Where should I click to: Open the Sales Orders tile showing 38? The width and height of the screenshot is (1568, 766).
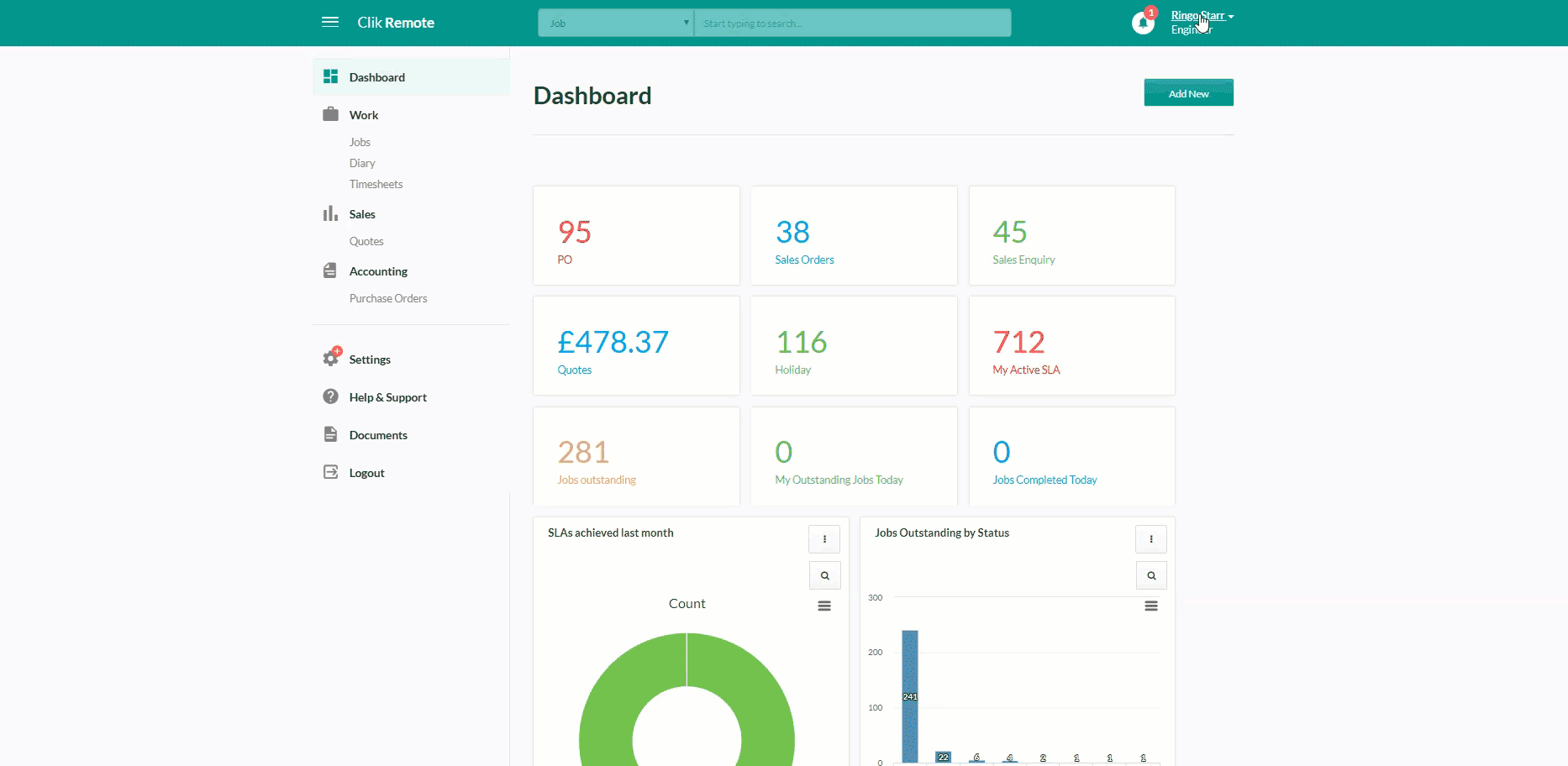(x=854, y=235)
